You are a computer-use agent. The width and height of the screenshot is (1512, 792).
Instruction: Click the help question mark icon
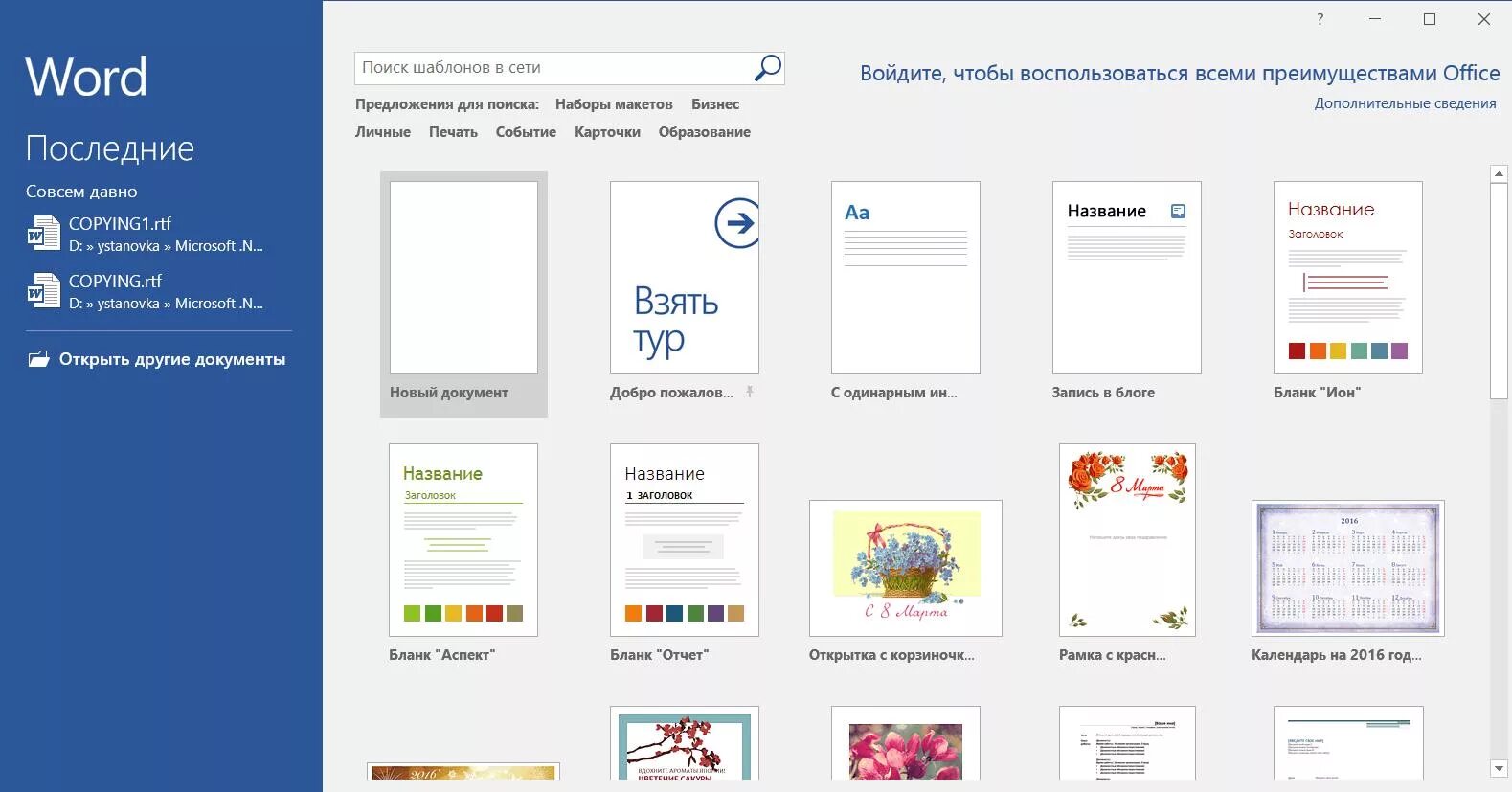point(1320,19)
